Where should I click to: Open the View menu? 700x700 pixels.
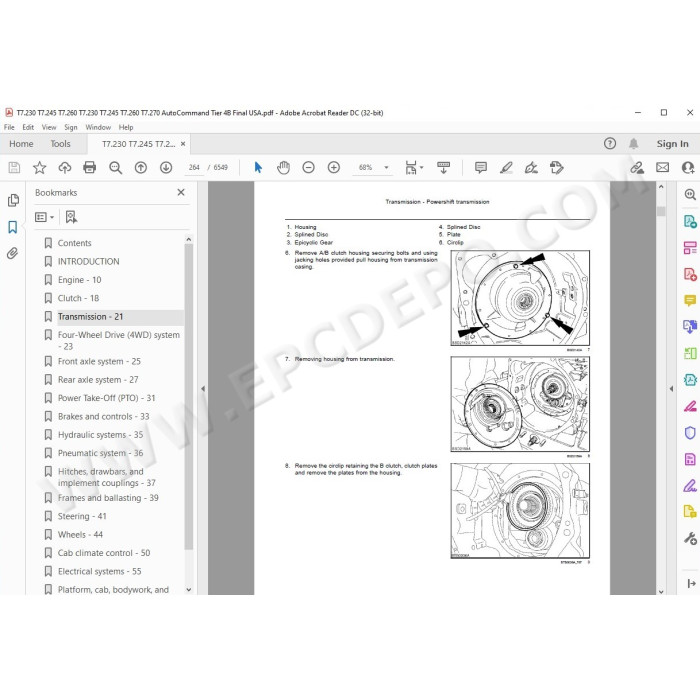pyautogui.click(x=49, y=127)
